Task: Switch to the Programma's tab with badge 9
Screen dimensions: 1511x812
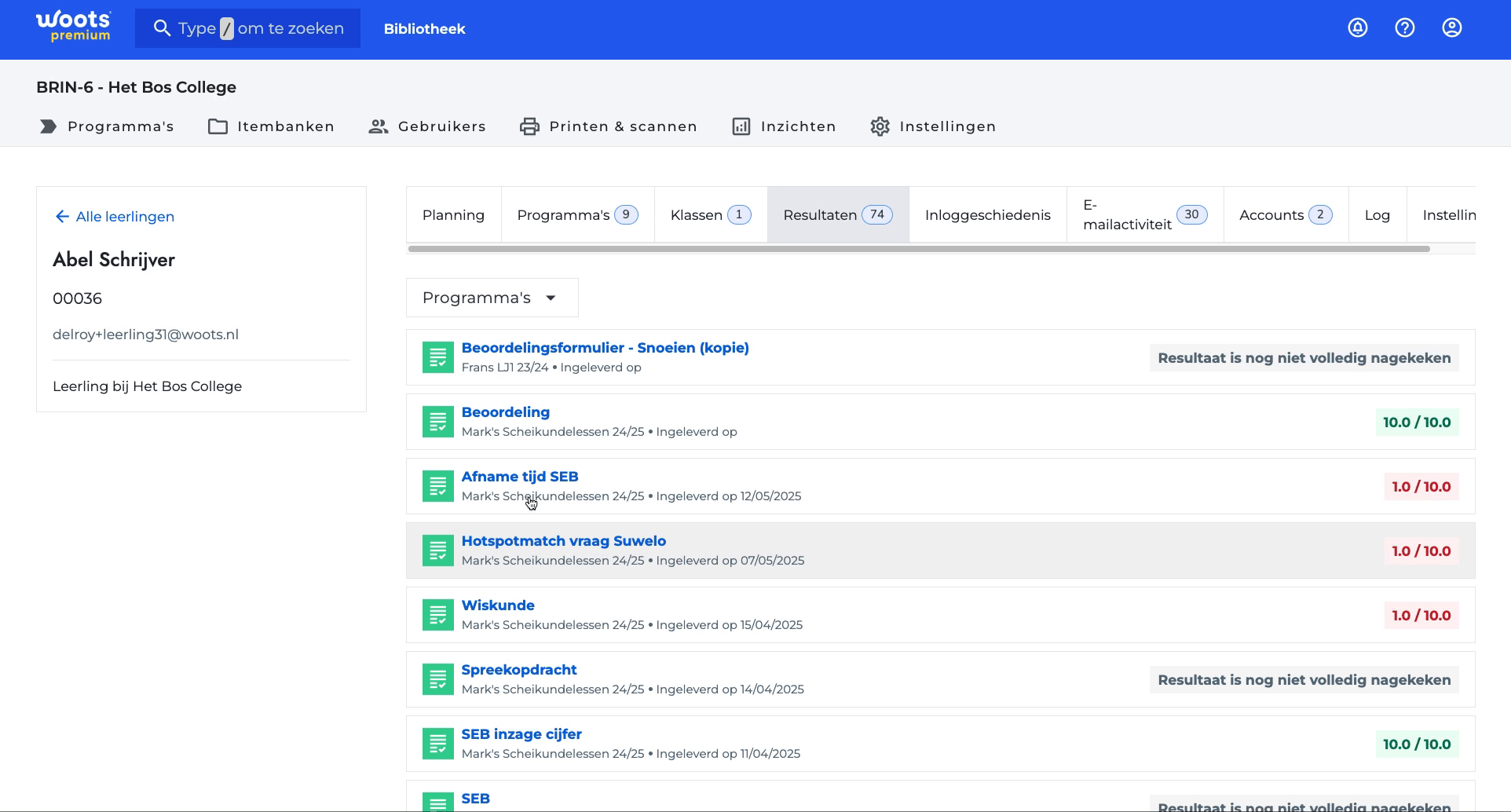Action: click(x=577, y=214)
